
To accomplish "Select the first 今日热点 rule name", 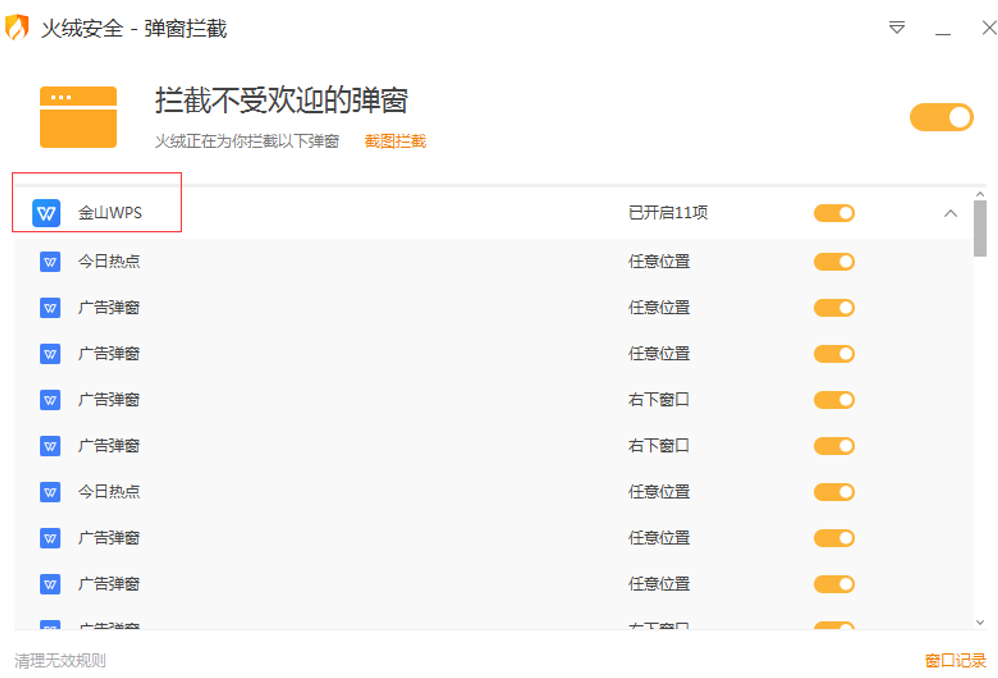I will (109, 261).
